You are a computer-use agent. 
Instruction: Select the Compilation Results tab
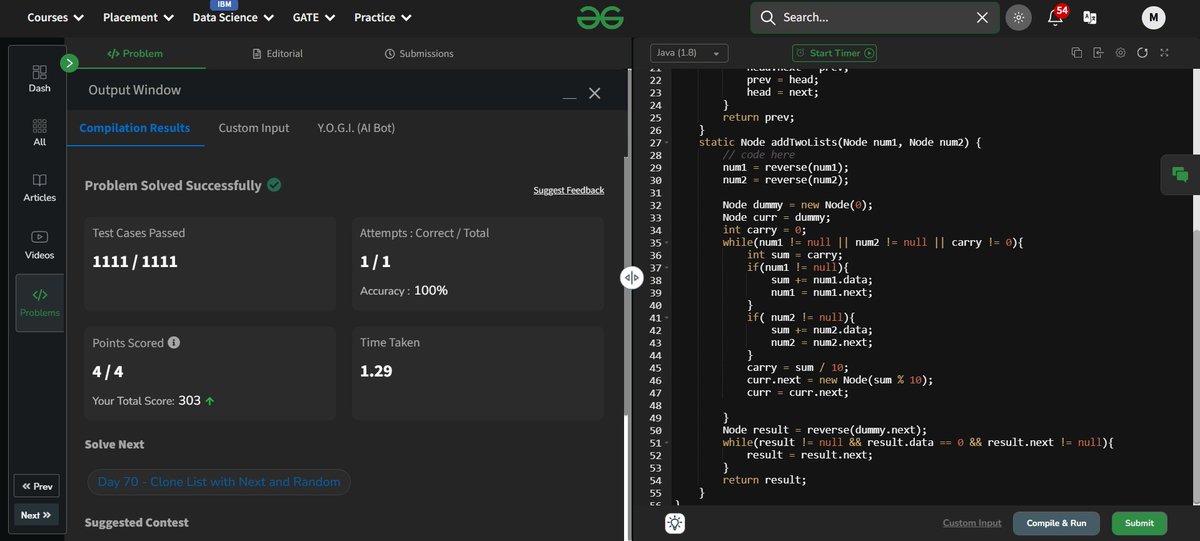click(135, 128)
